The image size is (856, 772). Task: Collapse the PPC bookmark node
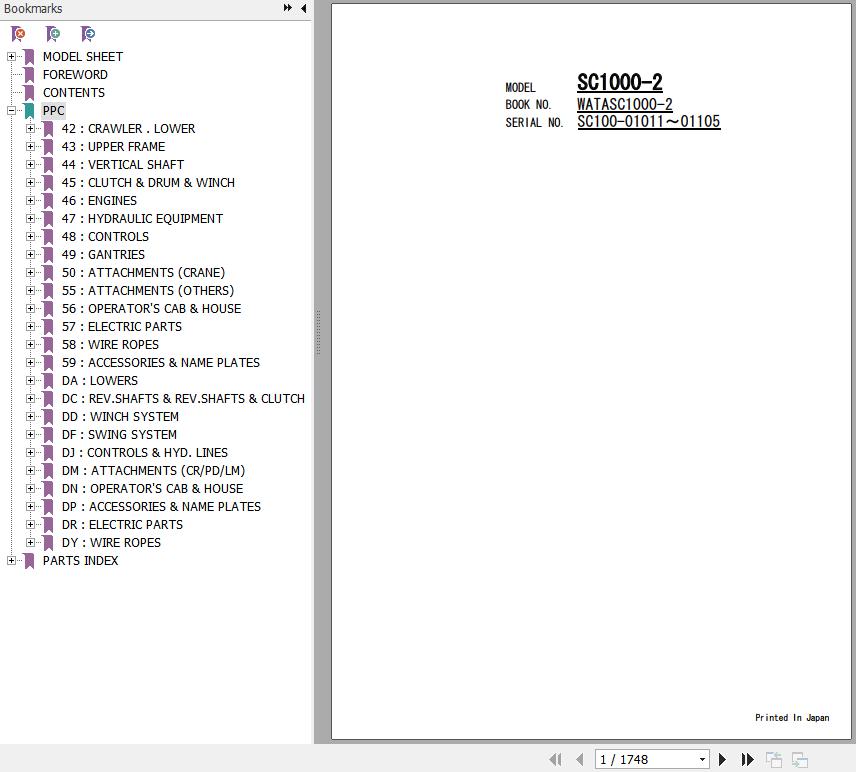[11, 110]
